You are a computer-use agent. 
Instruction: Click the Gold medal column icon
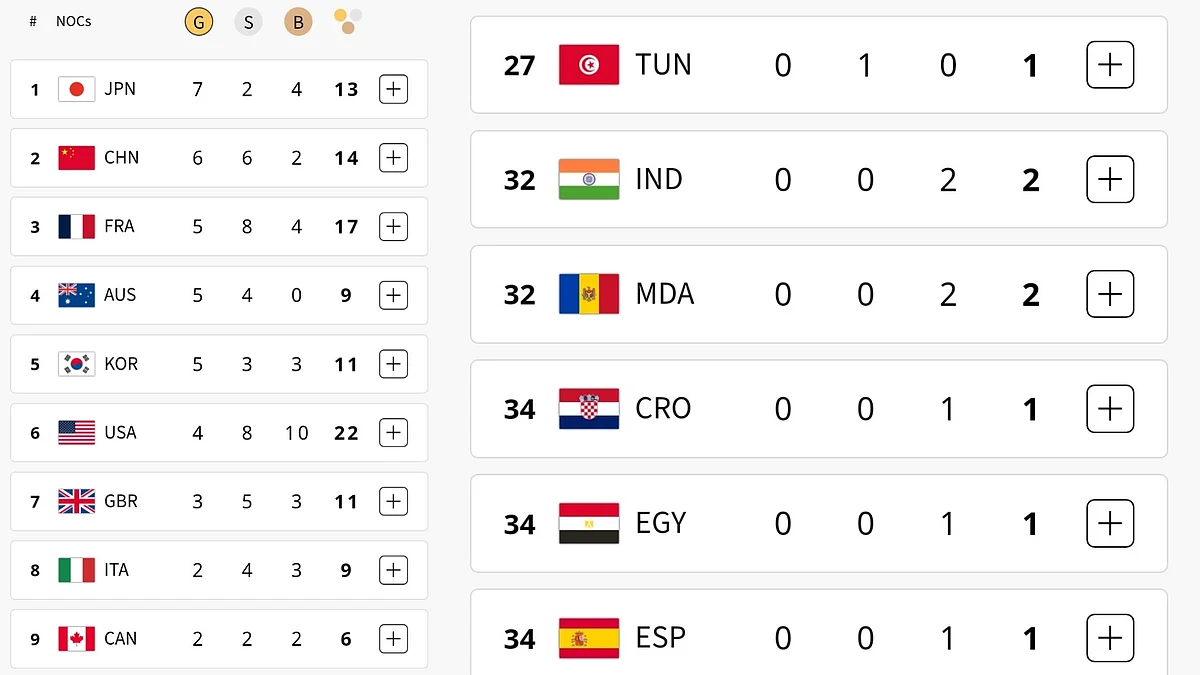(x=199, y=21)
